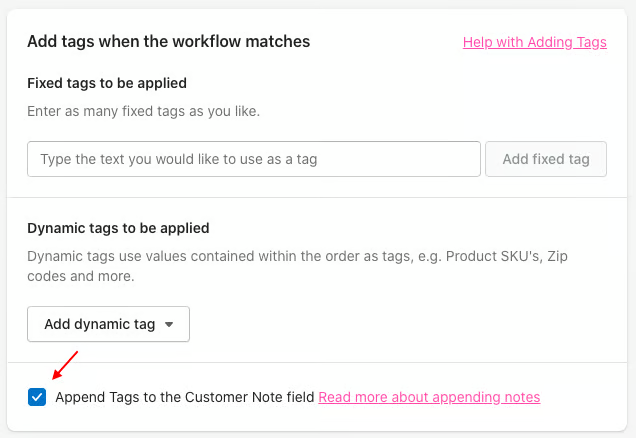Click appending notes in the pink link
636x438 pixels.
pyautogui.click(x=486, y=397)
